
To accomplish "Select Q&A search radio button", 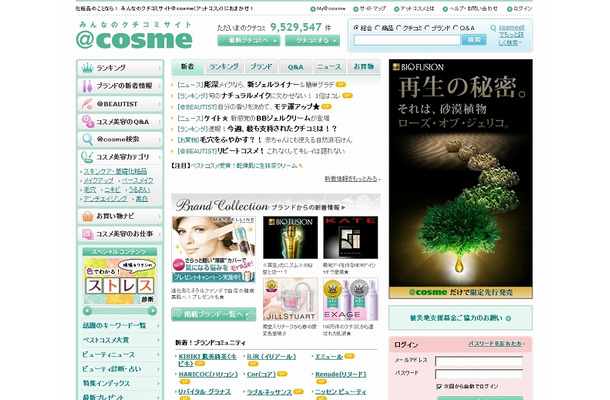I will point(456,28).
